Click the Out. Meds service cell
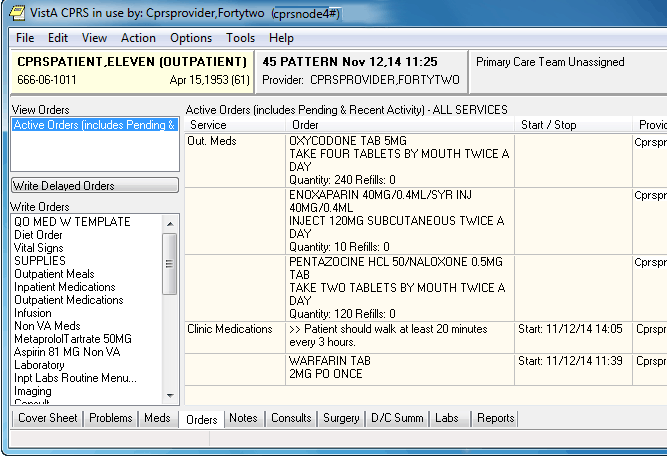The width and height of the screenshot is (667, 458). pyautogui.click(x=235, y=160)
